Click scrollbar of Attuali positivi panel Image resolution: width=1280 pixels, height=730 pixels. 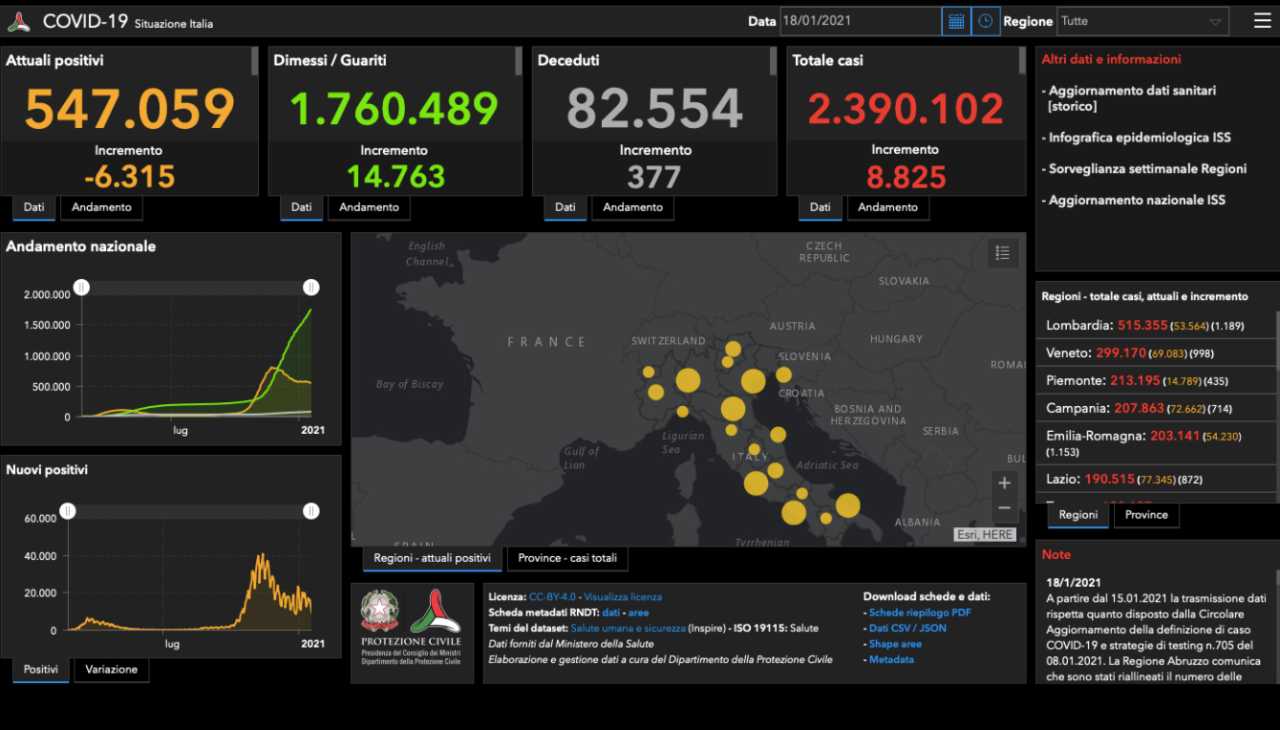pyautogui.click(x=255, y=61)
